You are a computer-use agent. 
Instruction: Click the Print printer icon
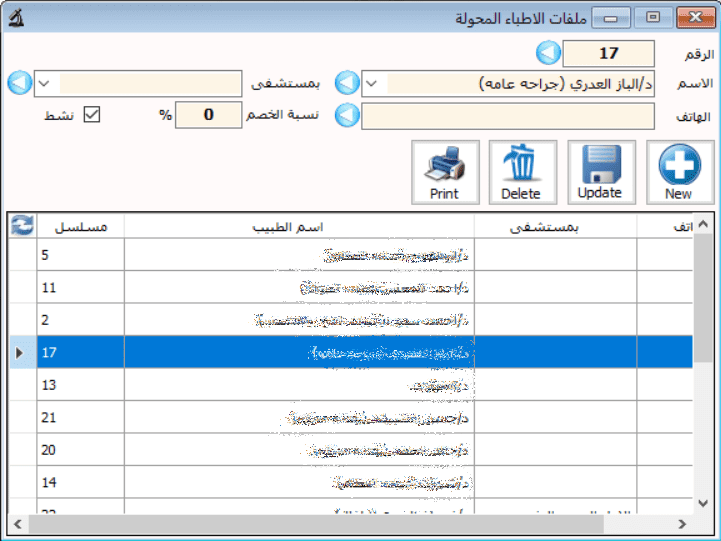pos(444,164)
